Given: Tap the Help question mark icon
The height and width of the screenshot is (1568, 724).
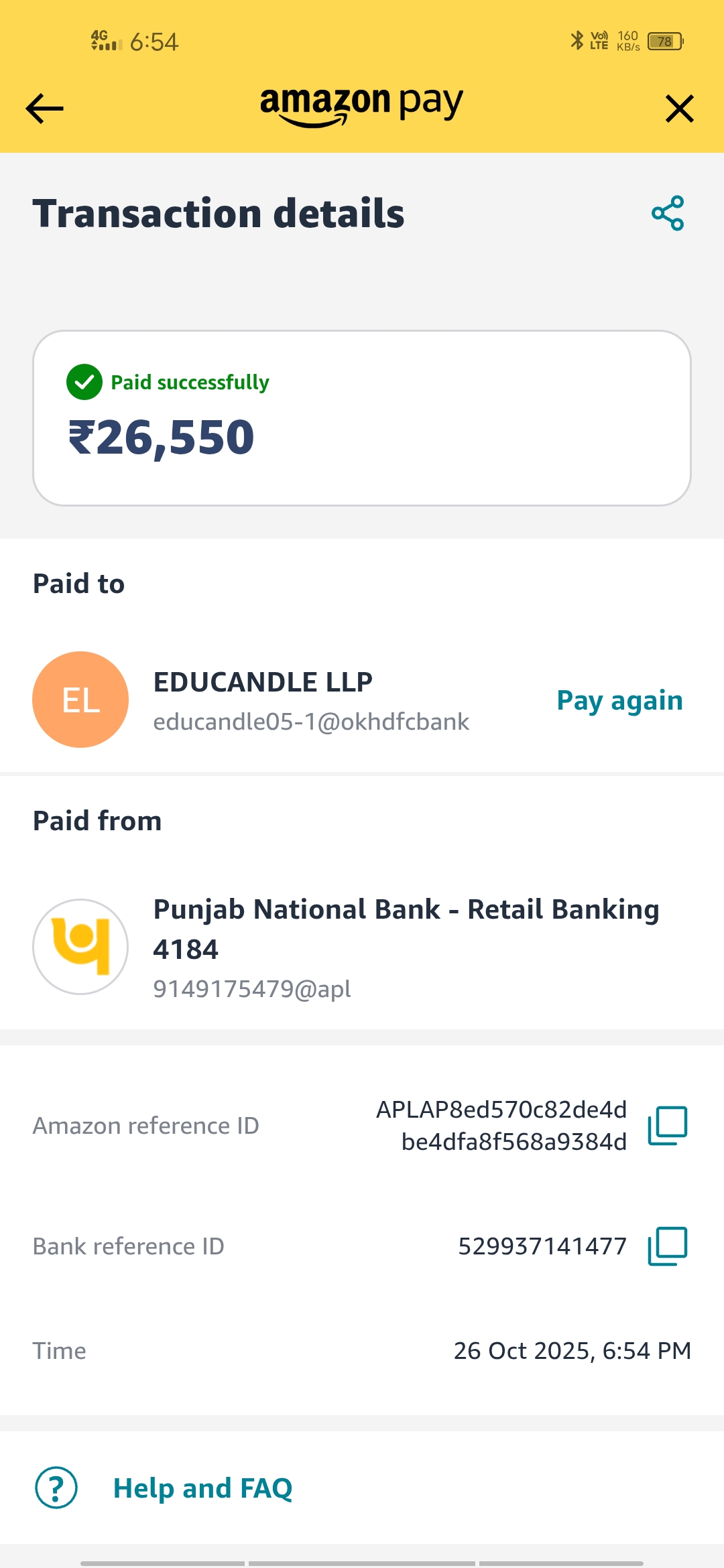Looking at the screenshot, I should pos(56,1488).
